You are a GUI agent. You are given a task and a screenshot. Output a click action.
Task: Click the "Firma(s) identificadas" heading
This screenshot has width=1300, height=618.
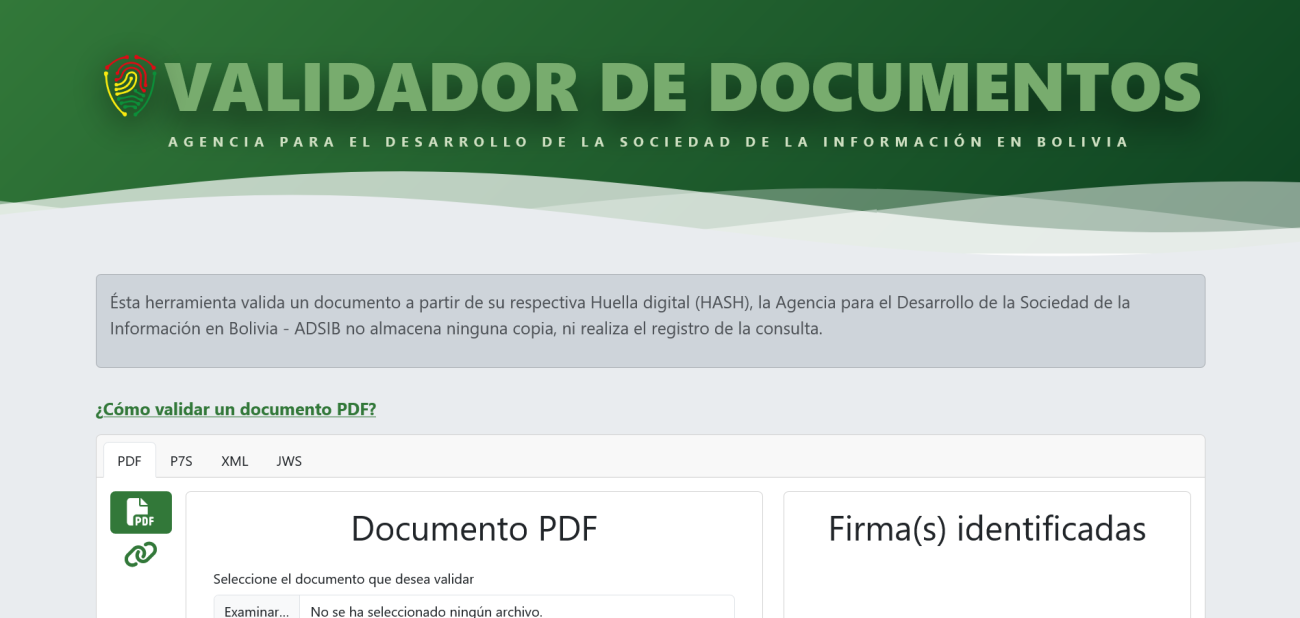[x=986, y=529]
